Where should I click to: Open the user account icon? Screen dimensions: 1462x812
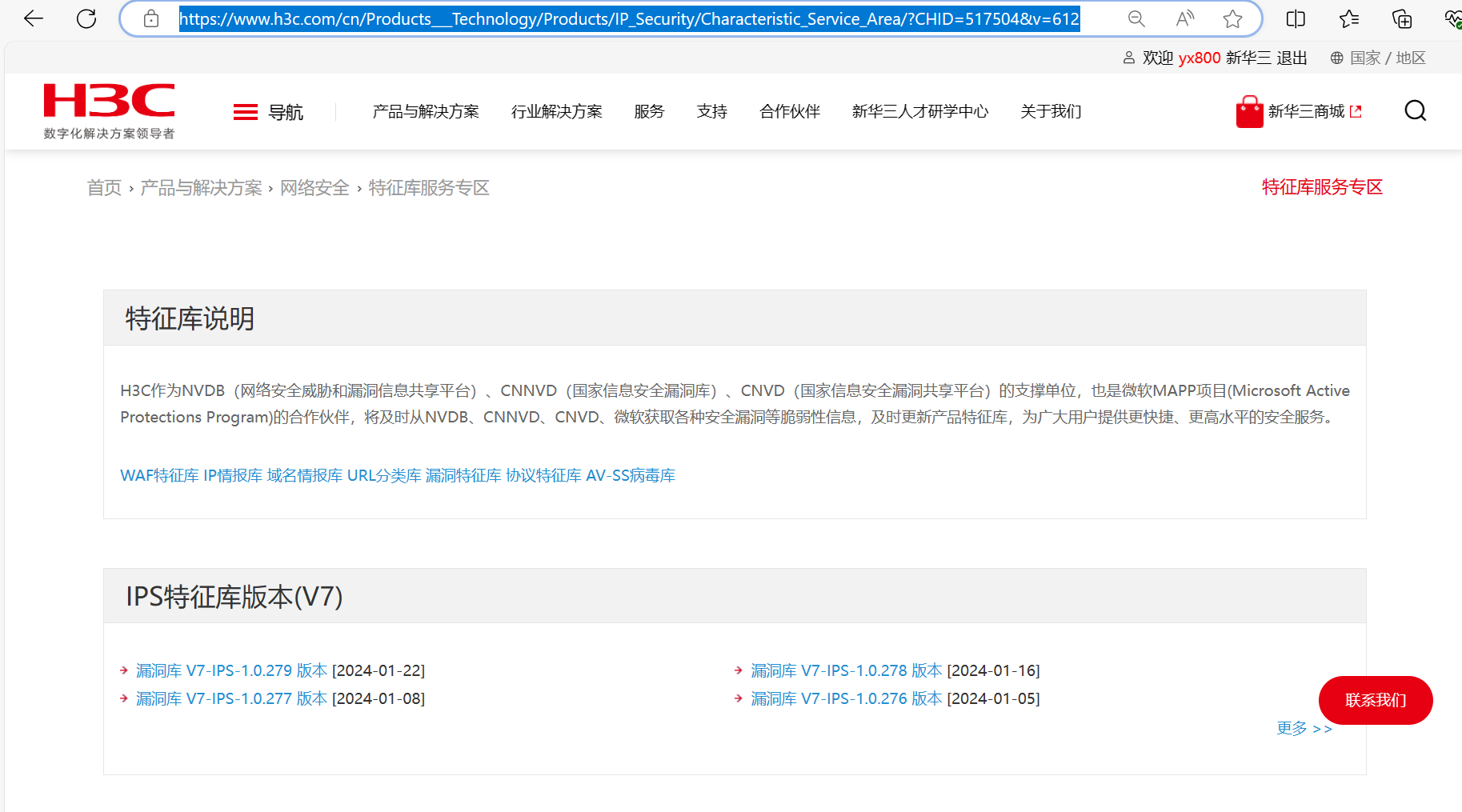point(1129,58)
